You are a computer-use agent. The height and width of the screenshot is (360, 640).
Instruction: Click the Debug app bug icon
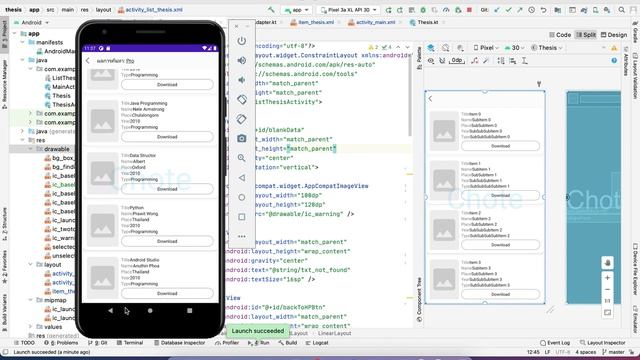tap(423, 9)
